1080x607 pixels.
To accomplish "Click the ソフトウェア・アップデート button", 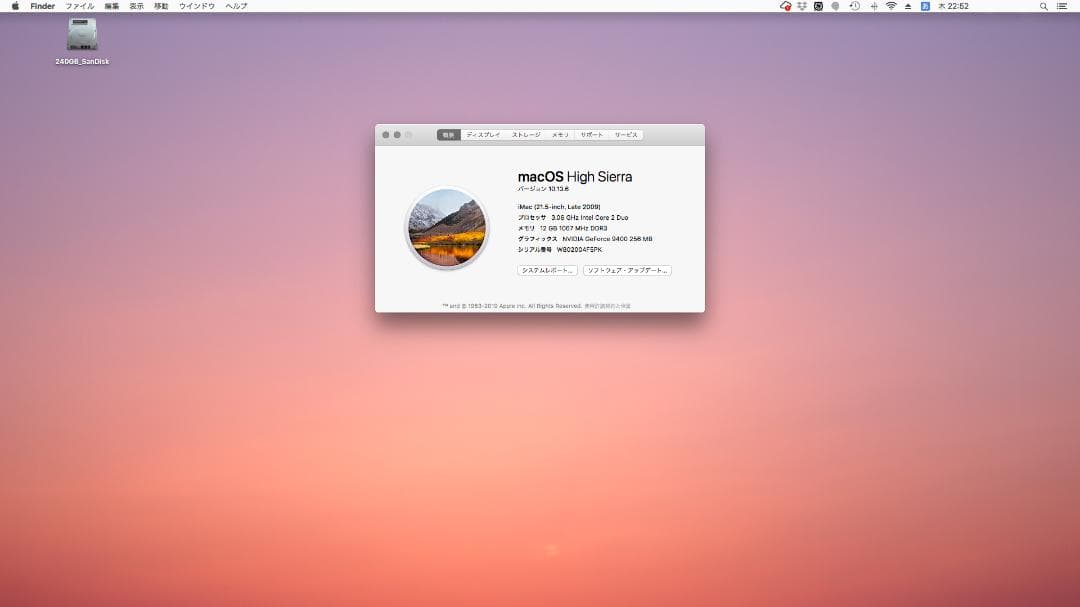I will coord(628,270).
